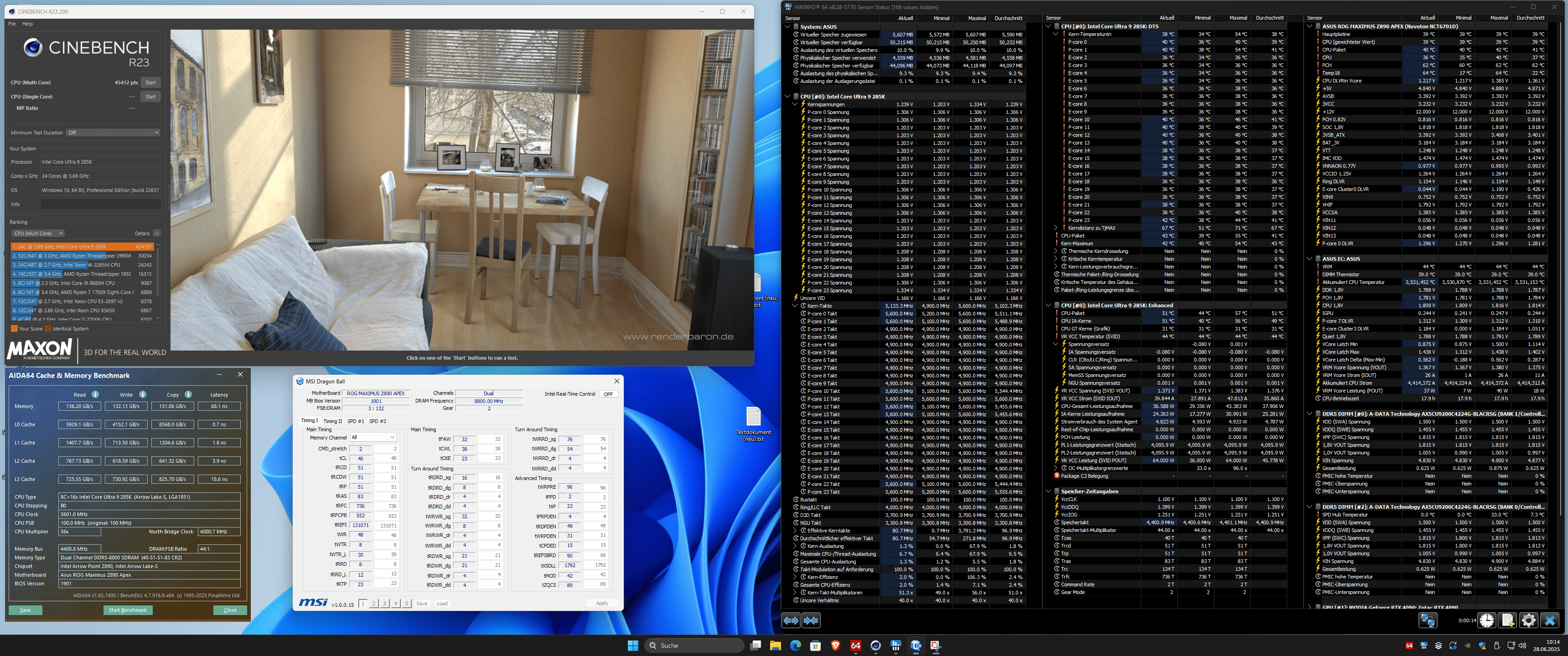Collapse Kern-Takte tree node
1568x656 pixels.
795,306
